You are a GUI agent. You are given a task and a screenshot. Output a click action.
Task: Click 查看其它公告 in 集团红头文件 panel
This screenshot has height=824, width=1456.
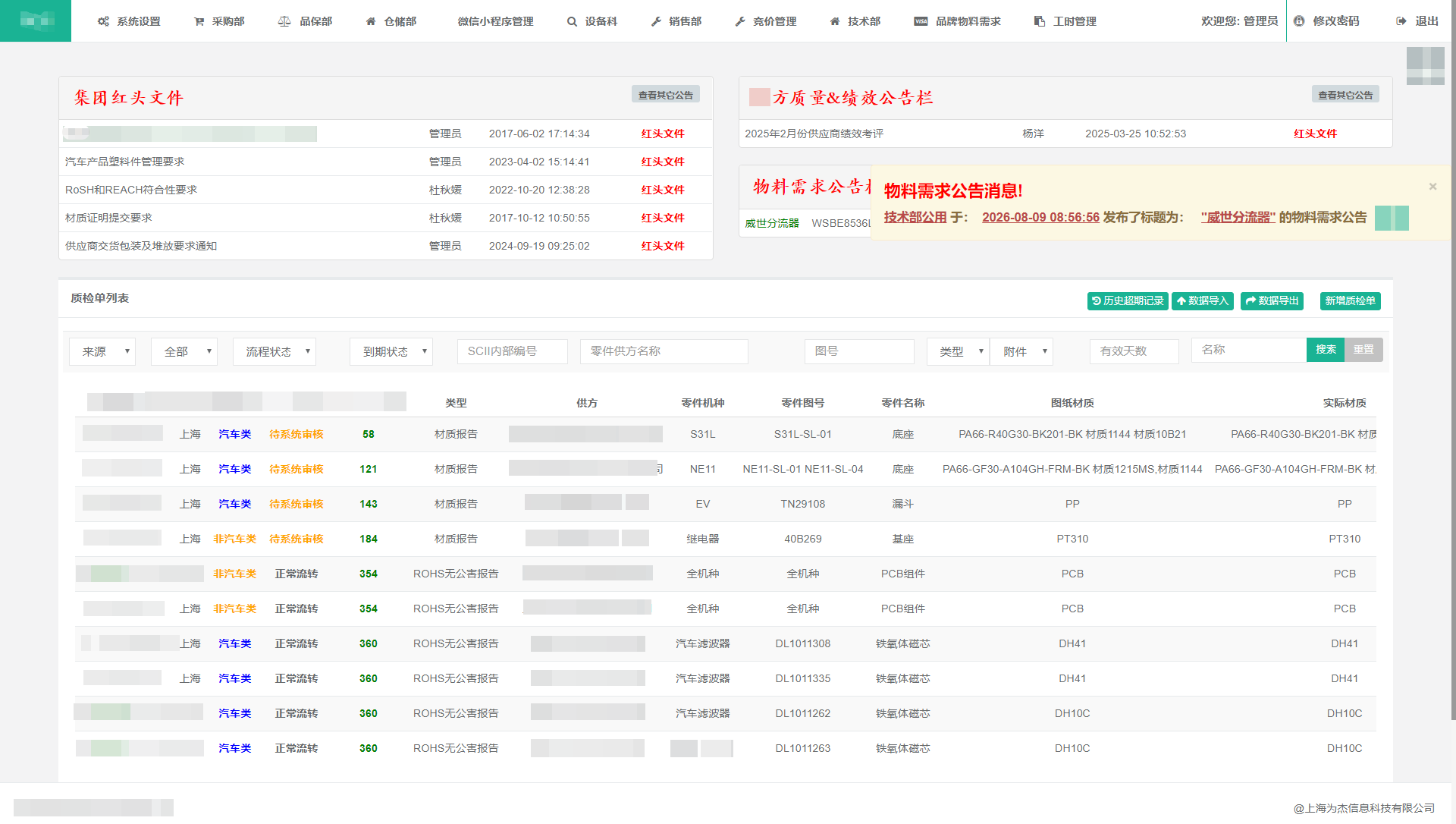tap(665, 95)
